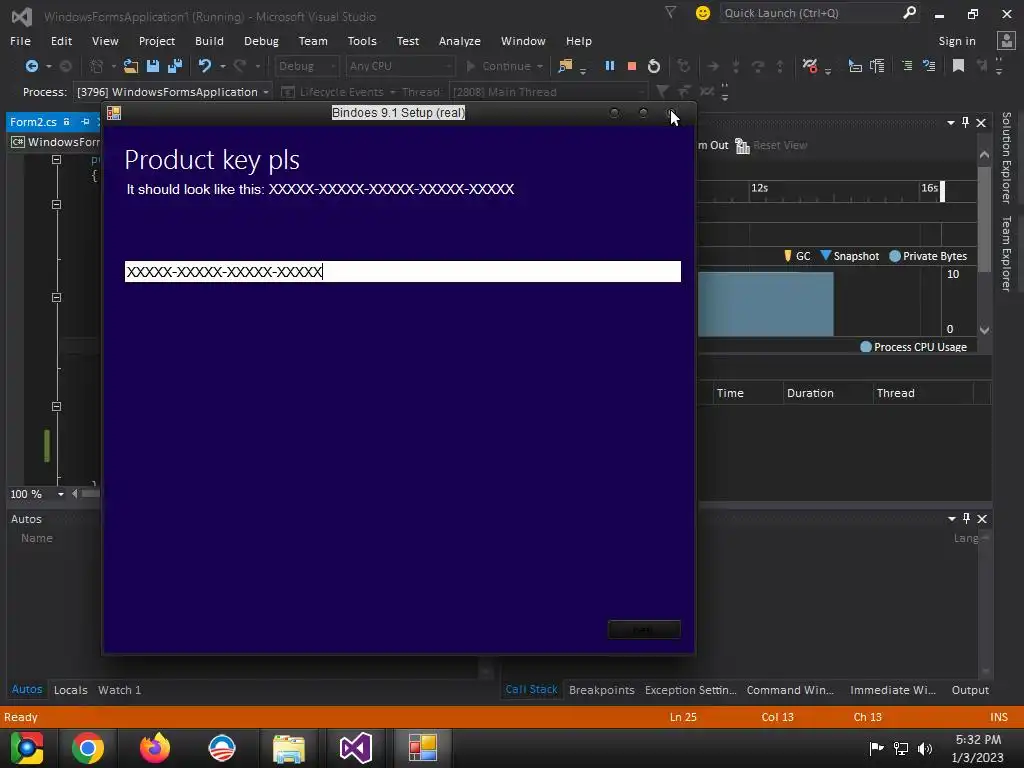Click the Stop Debugging red square
The height and width of the screenshot is (768, 1024).
pos(632,66)
